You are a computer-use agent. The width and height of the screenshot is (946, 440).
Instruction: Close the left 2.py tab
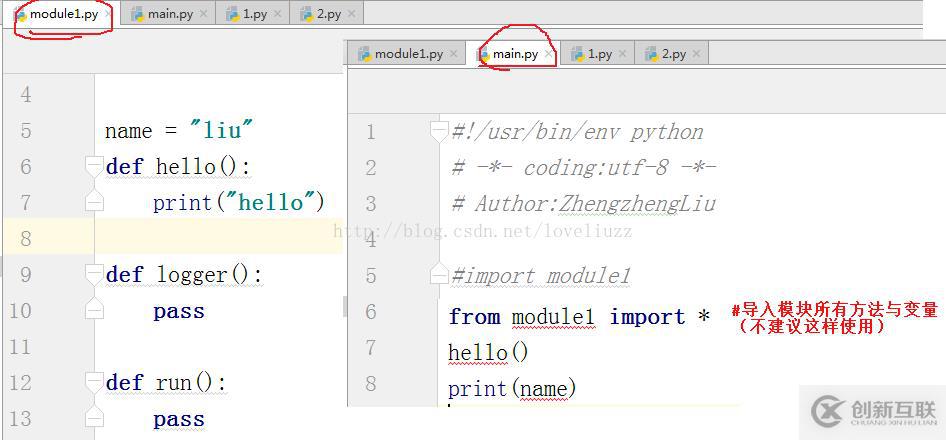click(x=351, y=14)
